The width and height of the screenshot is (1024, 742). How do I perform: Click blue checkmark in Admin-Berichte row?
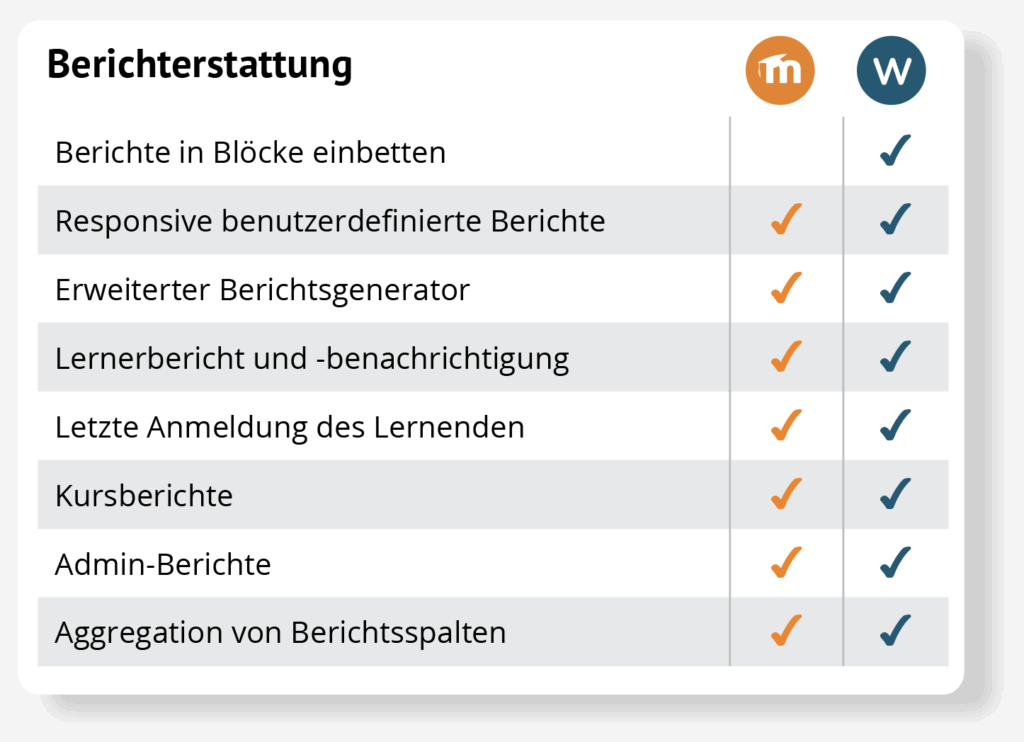point(895,563)
